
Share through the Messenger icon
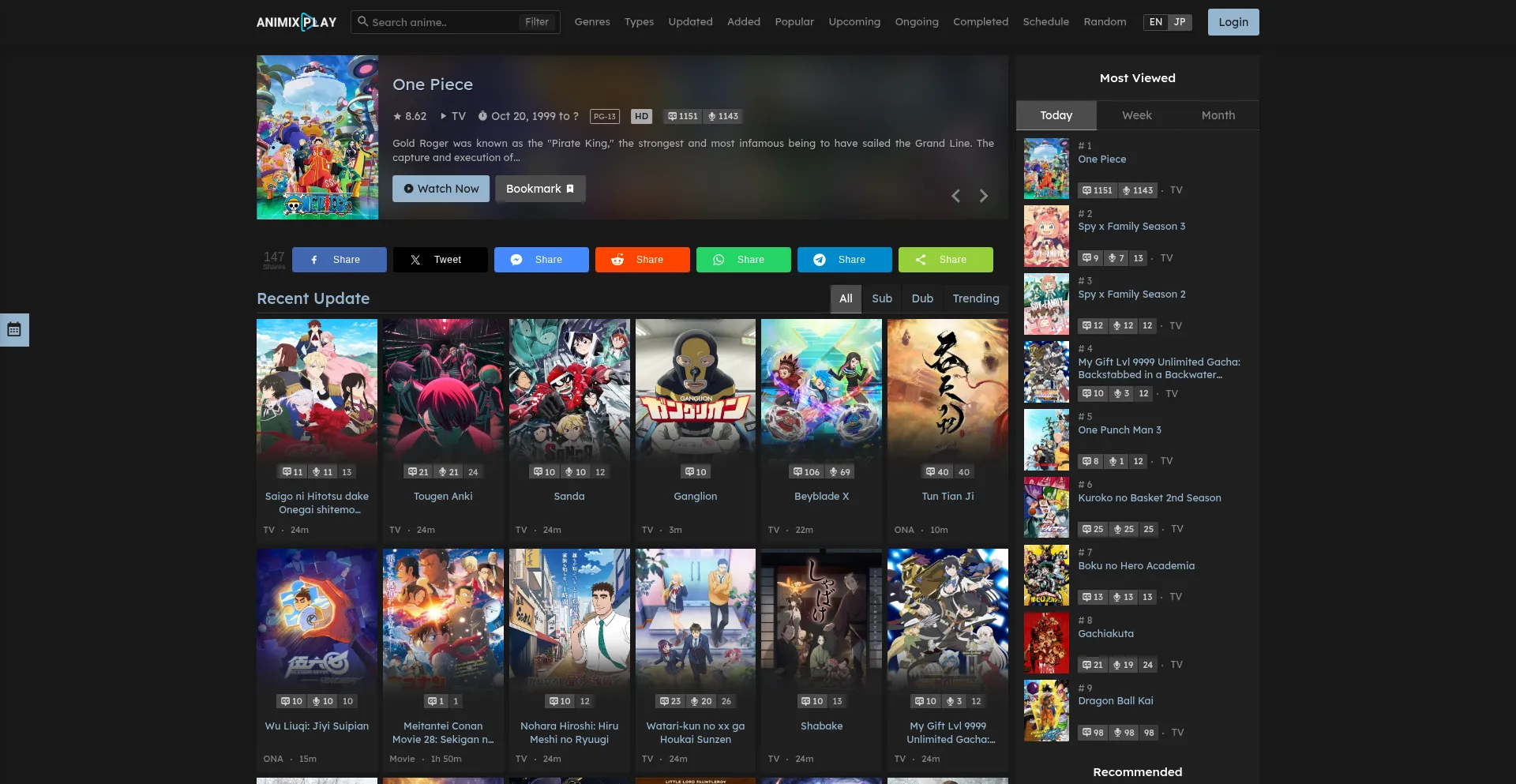pos(517,259)
